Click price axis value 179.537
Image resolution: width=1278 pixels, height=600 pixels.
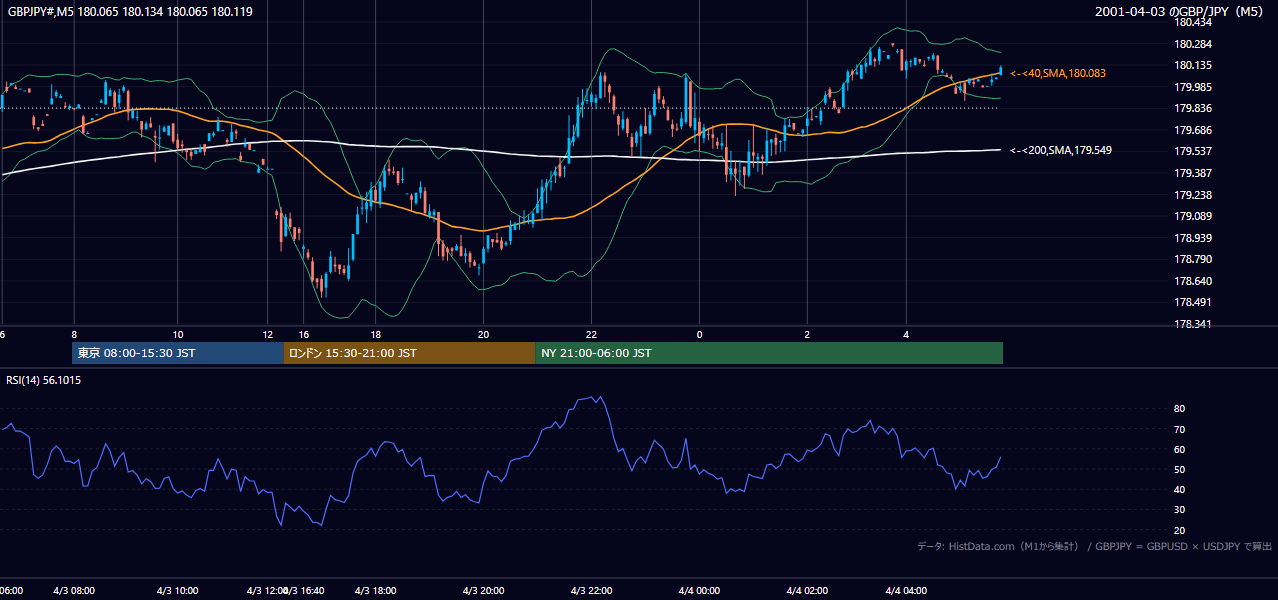[1194, 151]
